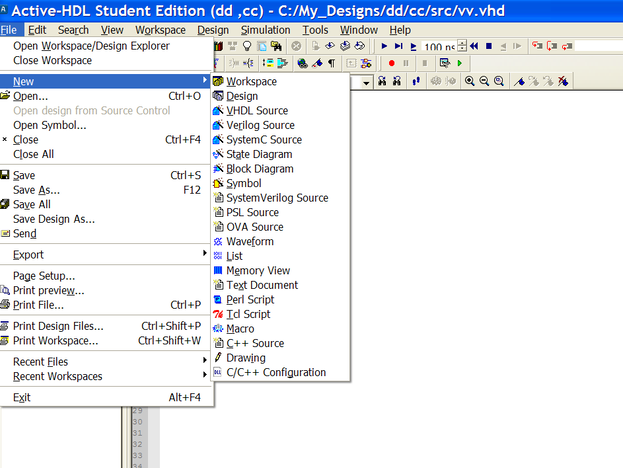Open the Tools menu
The image size is (623, 468).
point(315,30)
